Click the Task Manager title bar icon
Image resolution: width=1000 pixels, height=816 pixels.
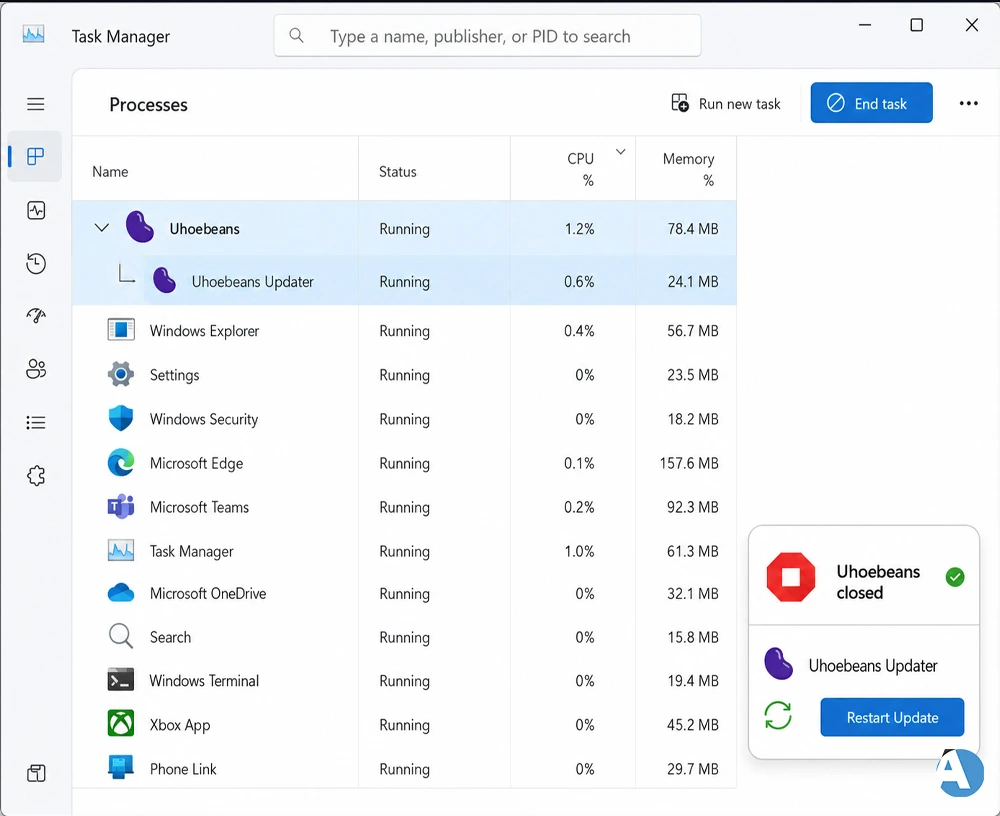(x=33, y=34)
